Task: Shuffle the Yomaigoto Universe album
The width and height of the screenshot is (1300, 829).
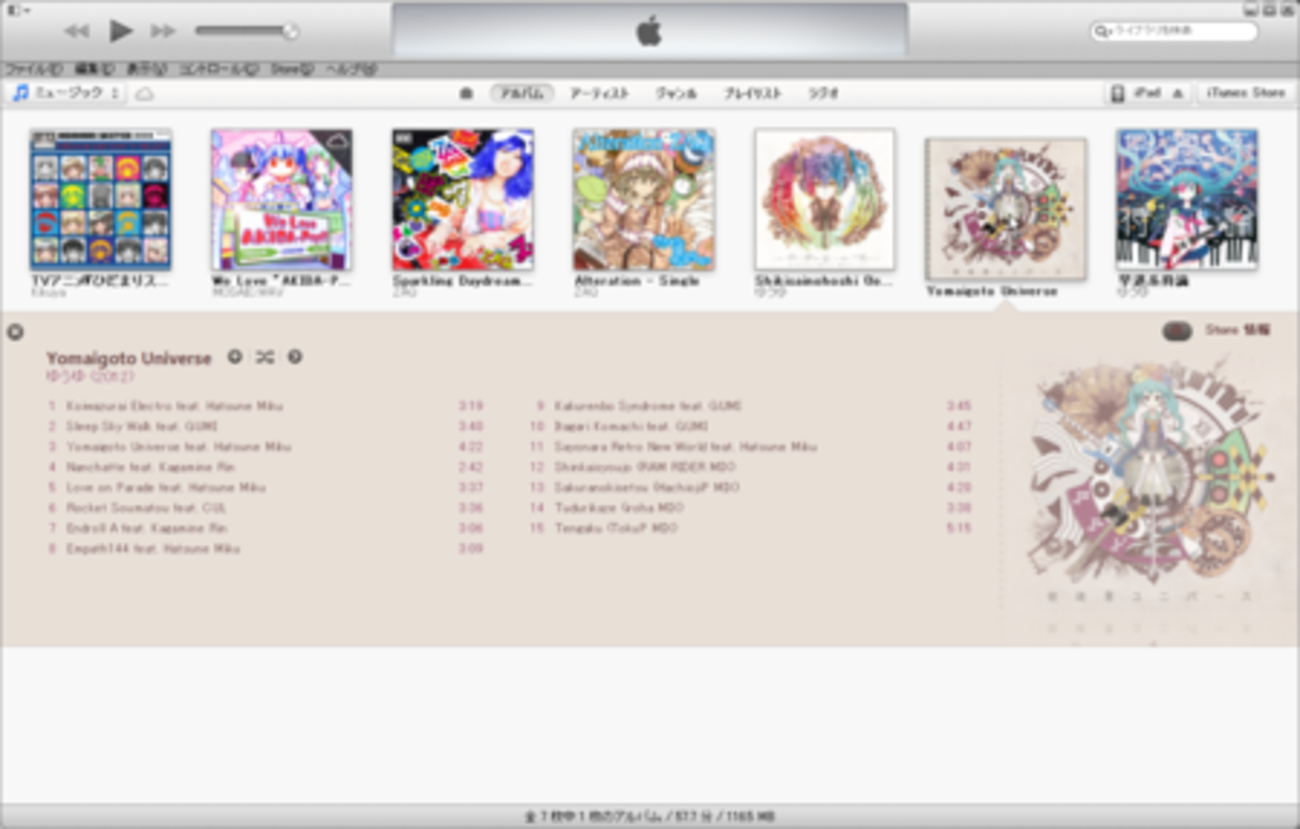Action: [265, 357]
